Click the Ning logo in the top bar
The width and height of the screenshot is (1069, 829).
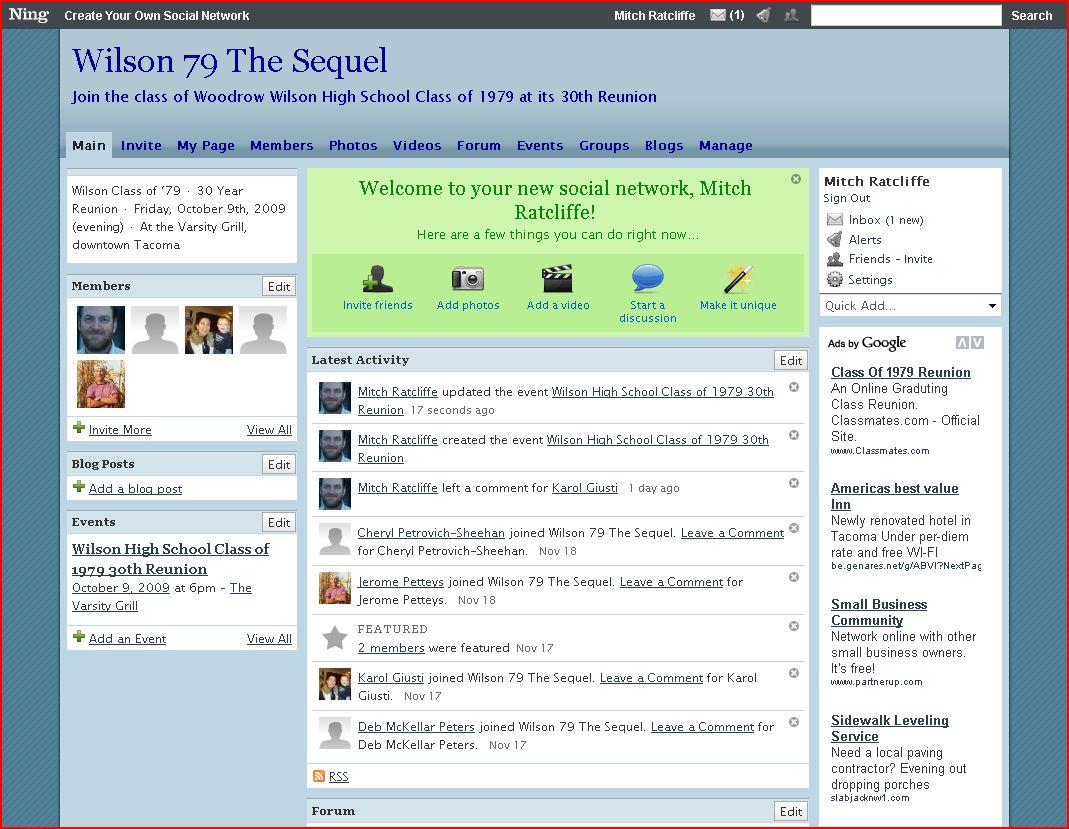click(29, 14)
